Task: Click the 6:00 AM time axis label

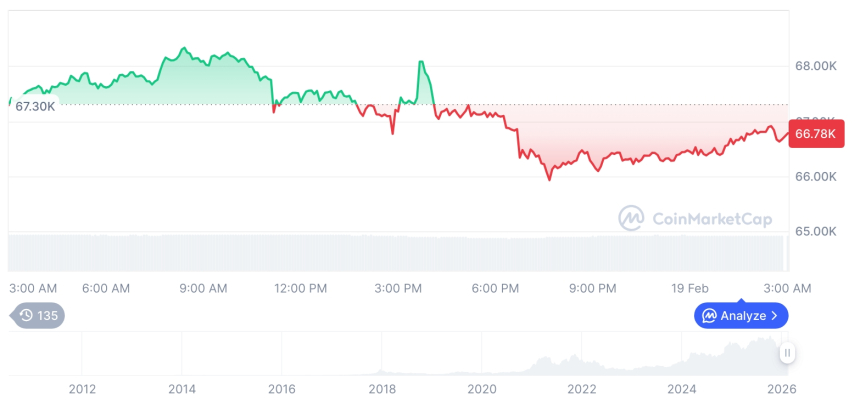Action: point(106,288)
